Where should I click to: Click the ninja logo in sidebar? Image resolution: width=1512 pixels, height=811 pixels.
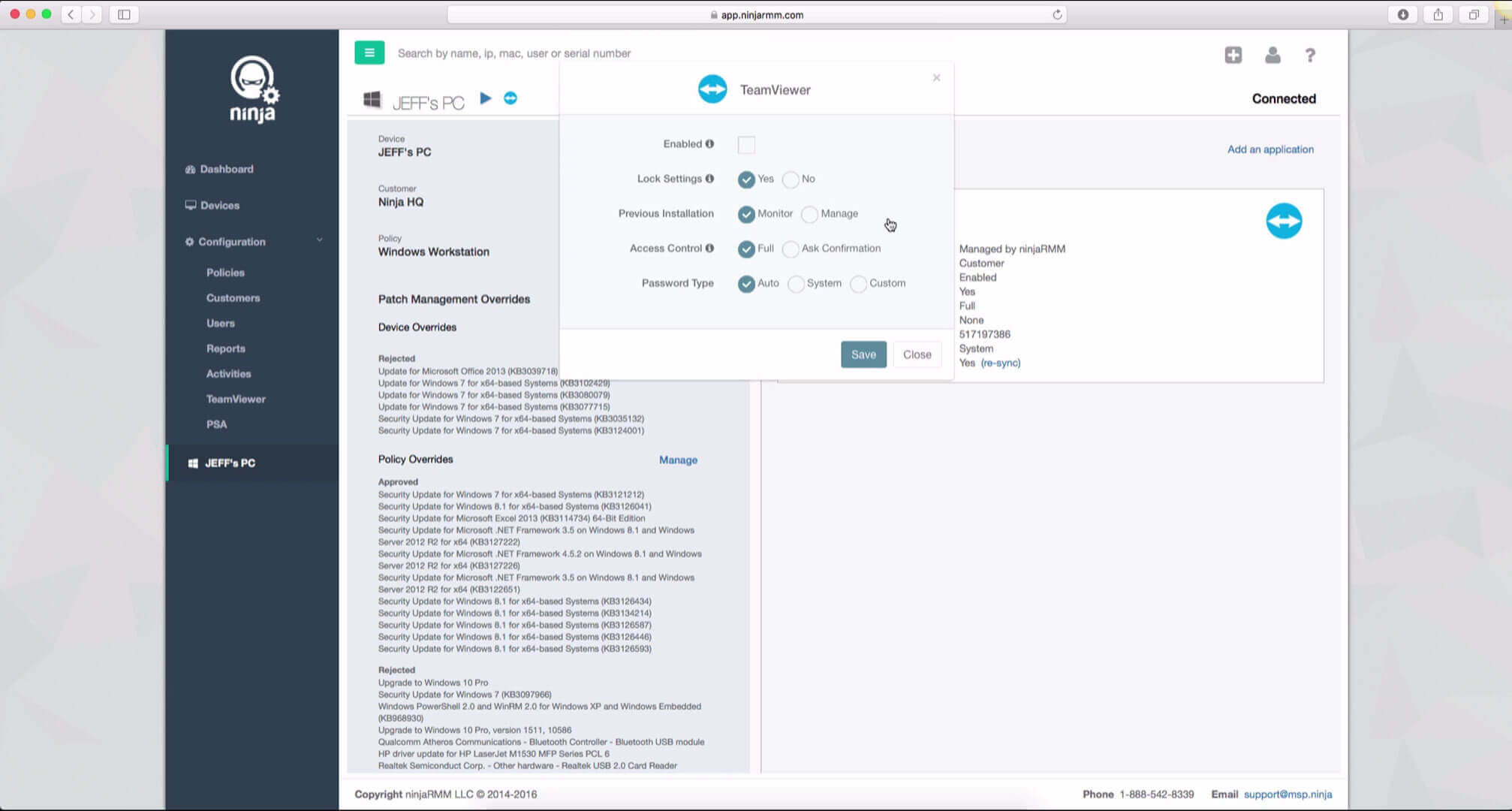pos(253,89)
